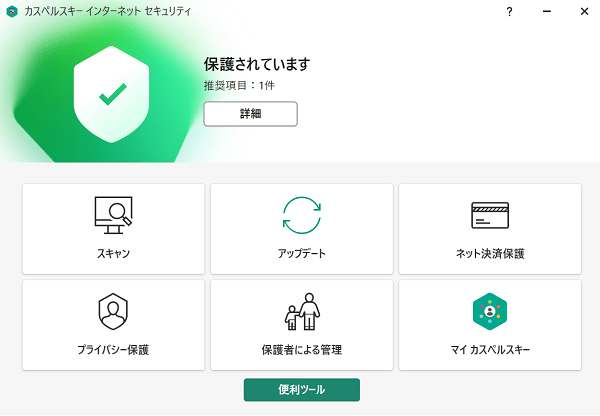The width and height of the screenshot is (600, 416).
Task: Click the カスペルスキー インターネット セキュリティ title text
Action: point(108,11)
